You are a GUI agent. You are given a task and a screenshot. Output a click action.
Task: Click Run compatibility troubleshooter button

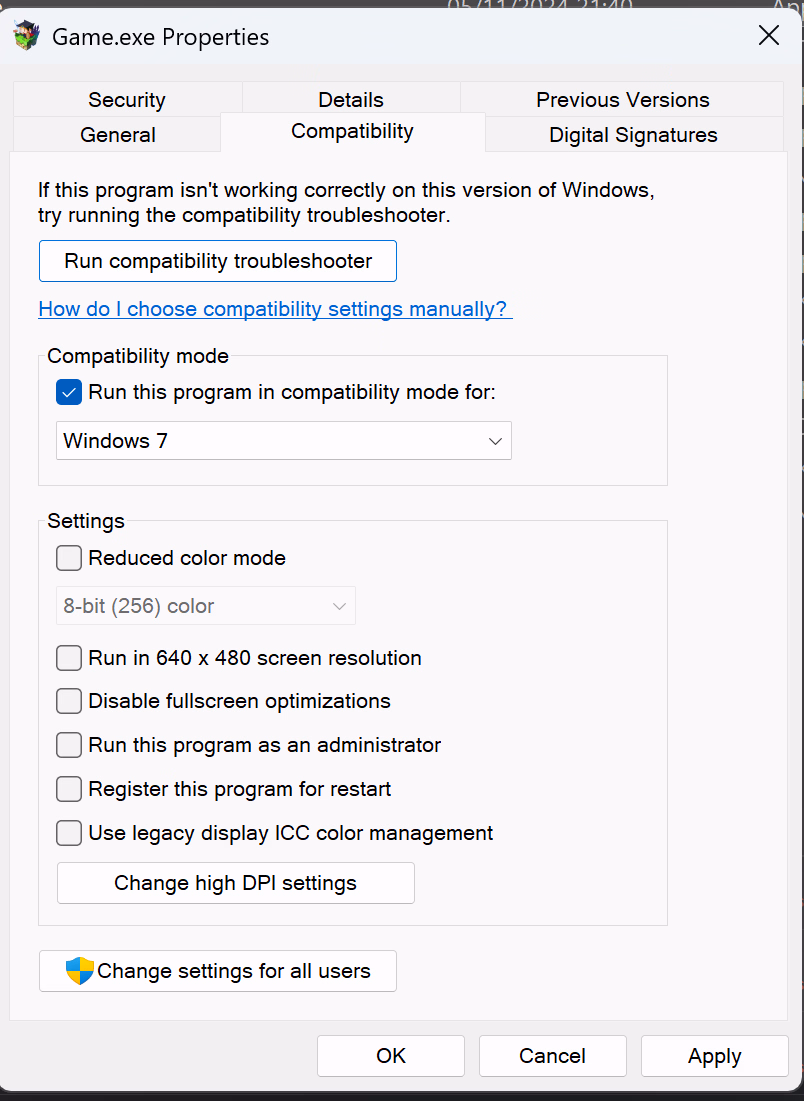218,261
